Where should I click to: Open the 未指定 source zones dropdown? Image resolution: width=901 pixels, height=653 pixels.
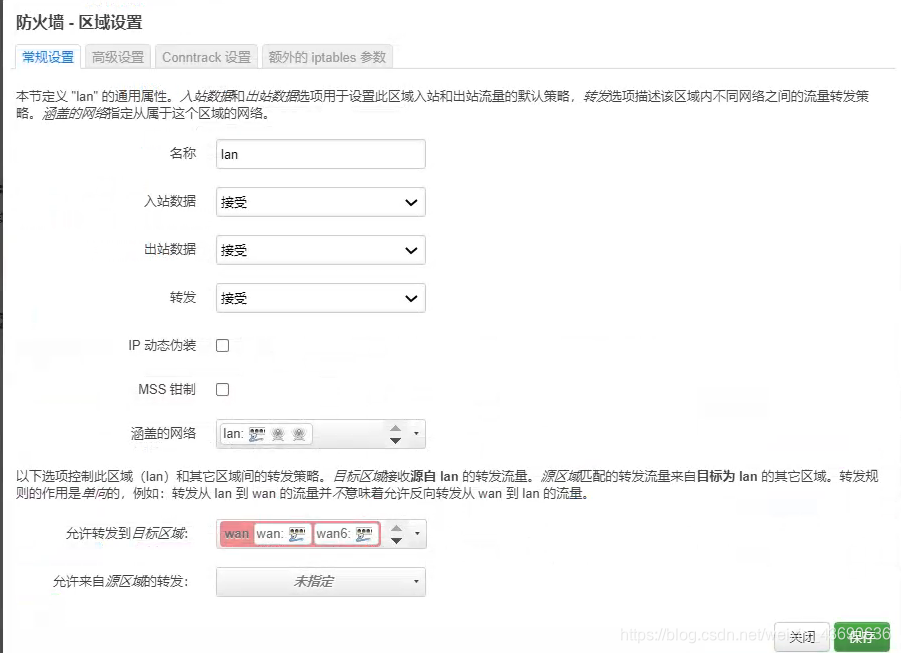tap(321, 582)
